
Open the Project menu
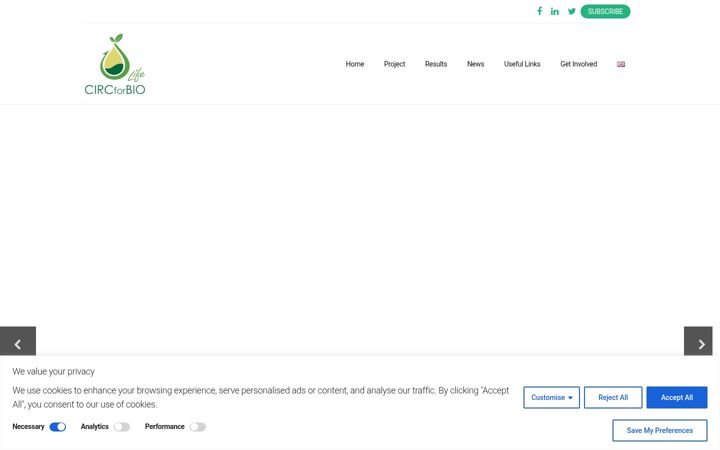[394, 64]
